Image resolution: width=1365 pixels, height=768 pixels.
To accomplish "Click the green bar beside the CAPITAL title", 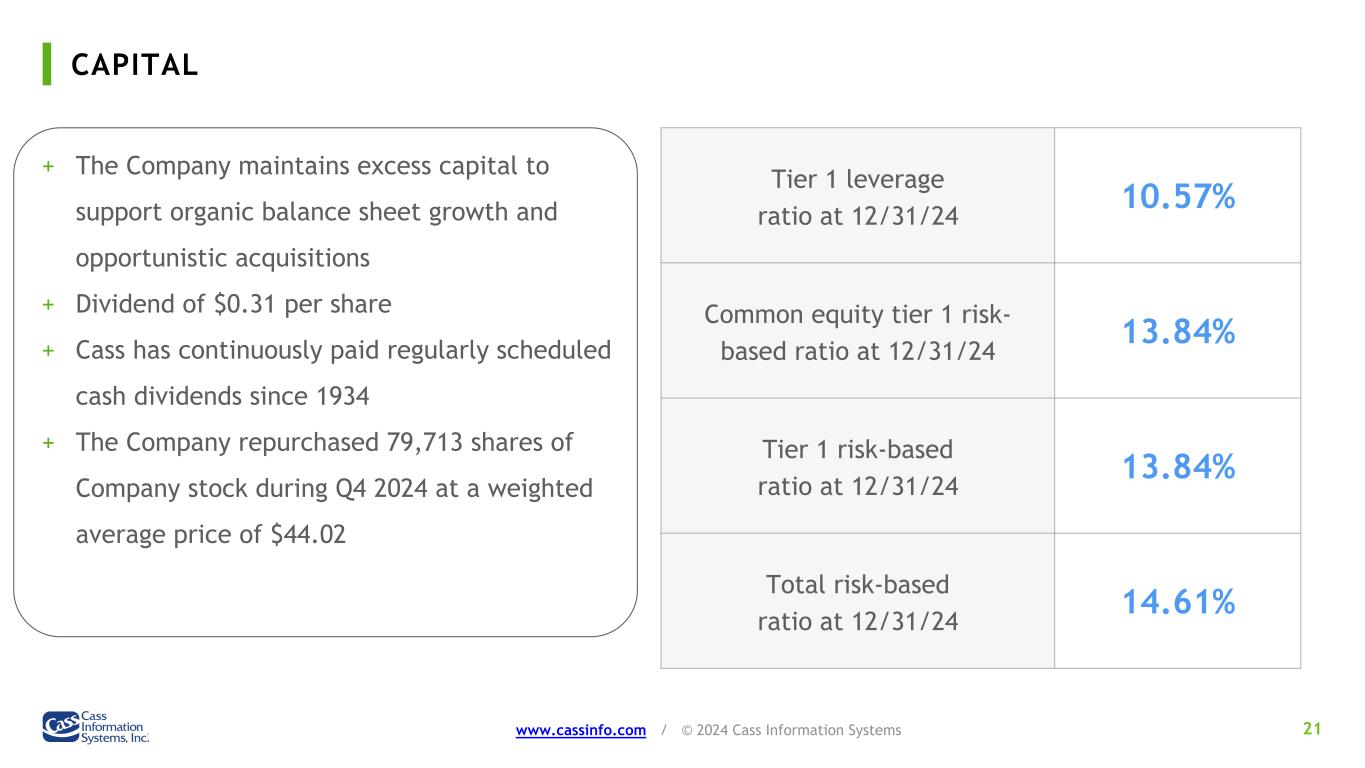I will [x=47, y=64].
